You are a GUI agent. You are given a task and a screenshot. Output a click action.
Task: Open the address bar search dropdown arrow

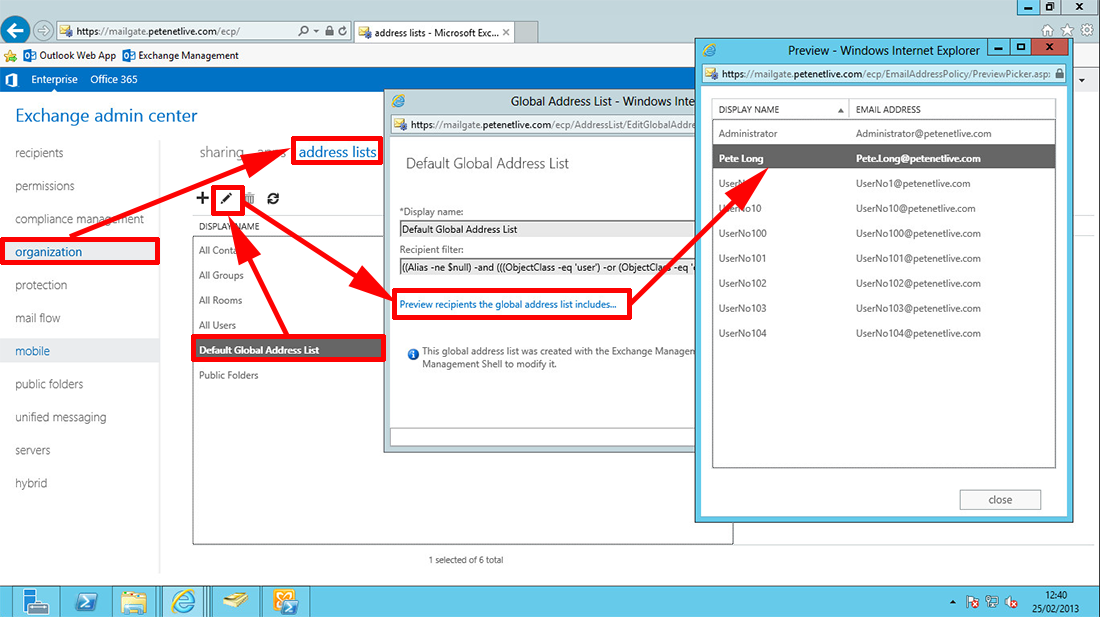[318, 32]
